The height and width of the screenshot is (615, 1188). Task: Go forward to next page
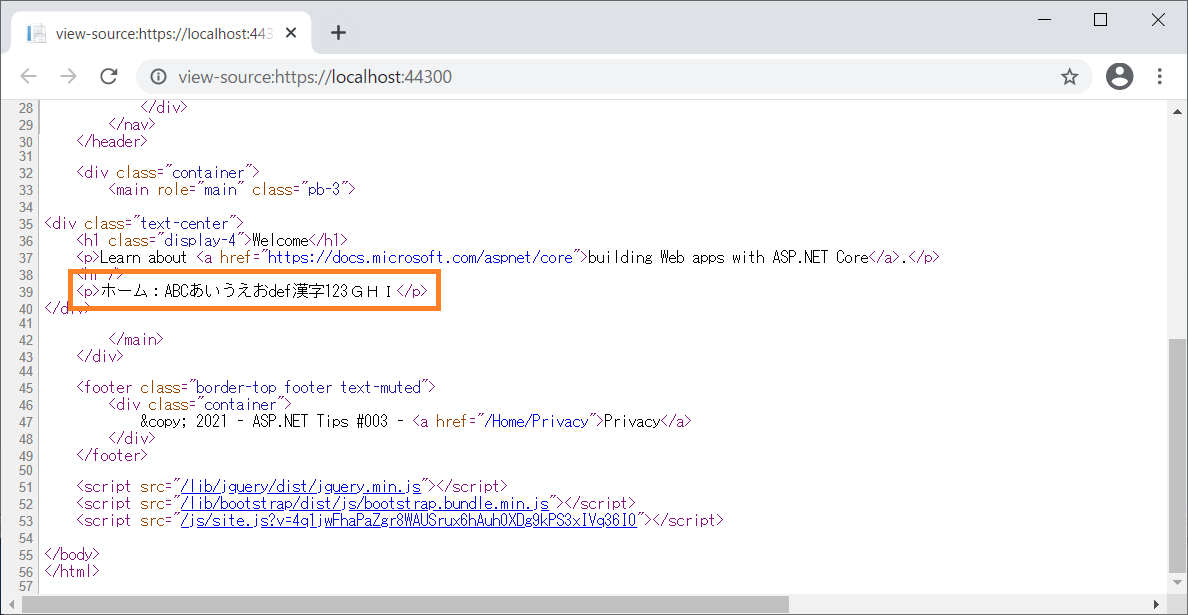(69, 76)
